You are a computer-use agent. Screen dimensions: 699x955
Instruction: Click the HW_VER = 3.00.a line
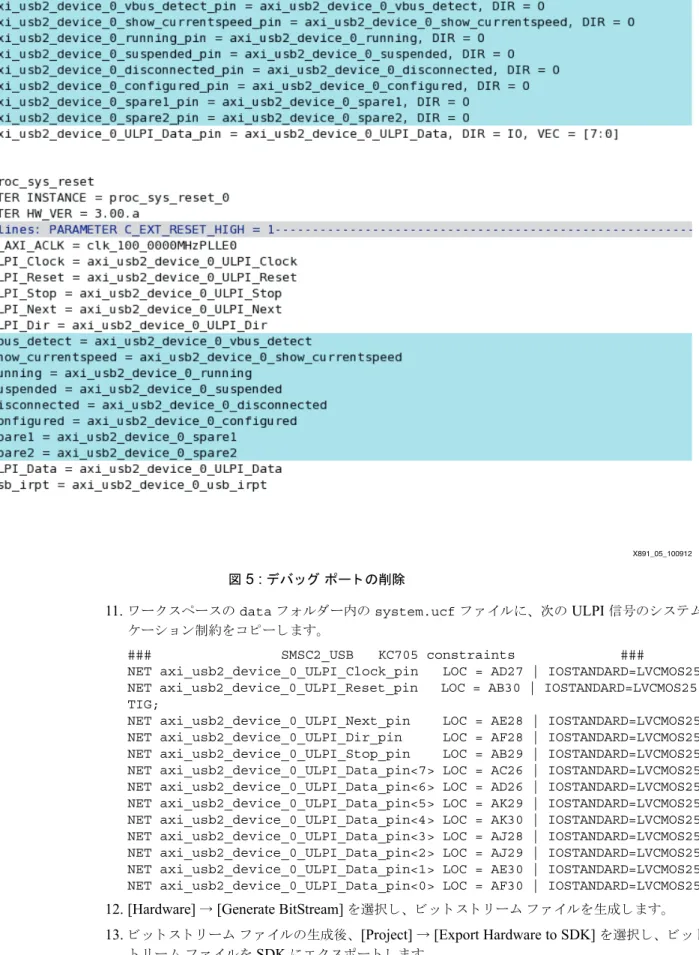[x=69, y=214]
